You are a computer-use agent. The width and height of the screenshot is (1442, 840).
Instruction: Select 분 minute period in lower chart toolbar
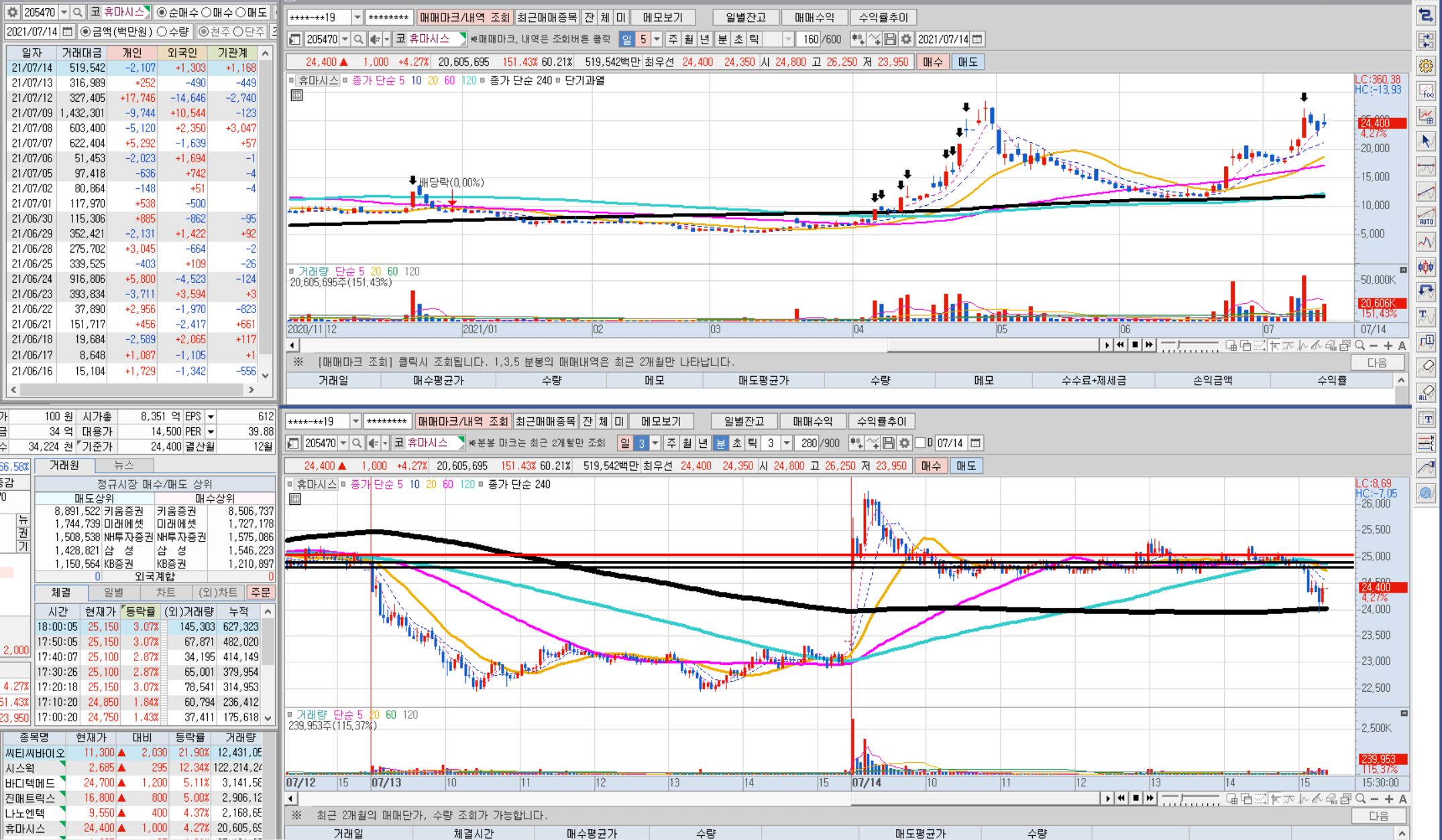pos(720,443)
